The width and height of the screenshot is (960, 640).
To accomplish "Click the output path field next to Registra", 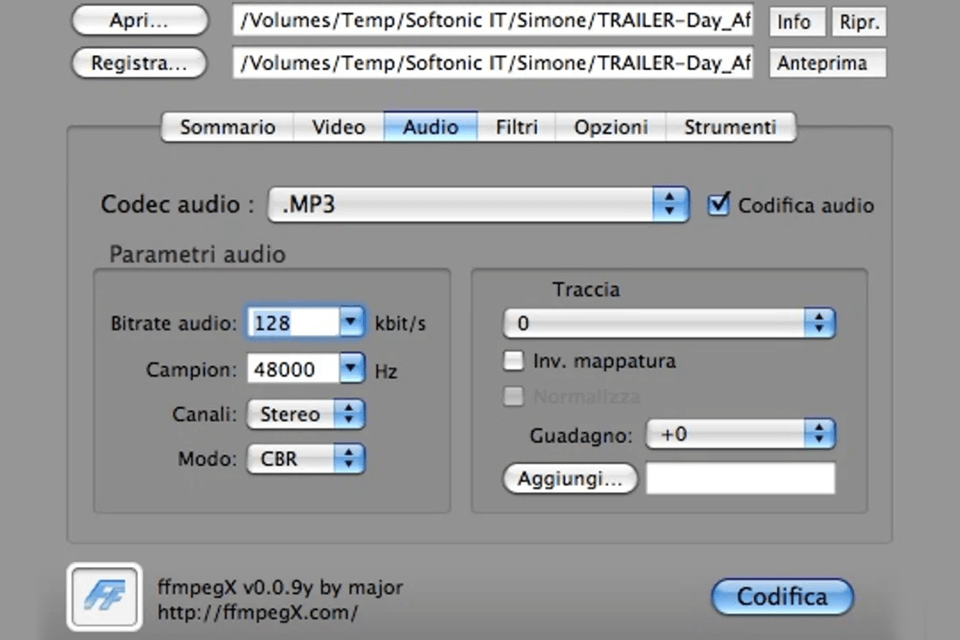I will coord(493,62).
